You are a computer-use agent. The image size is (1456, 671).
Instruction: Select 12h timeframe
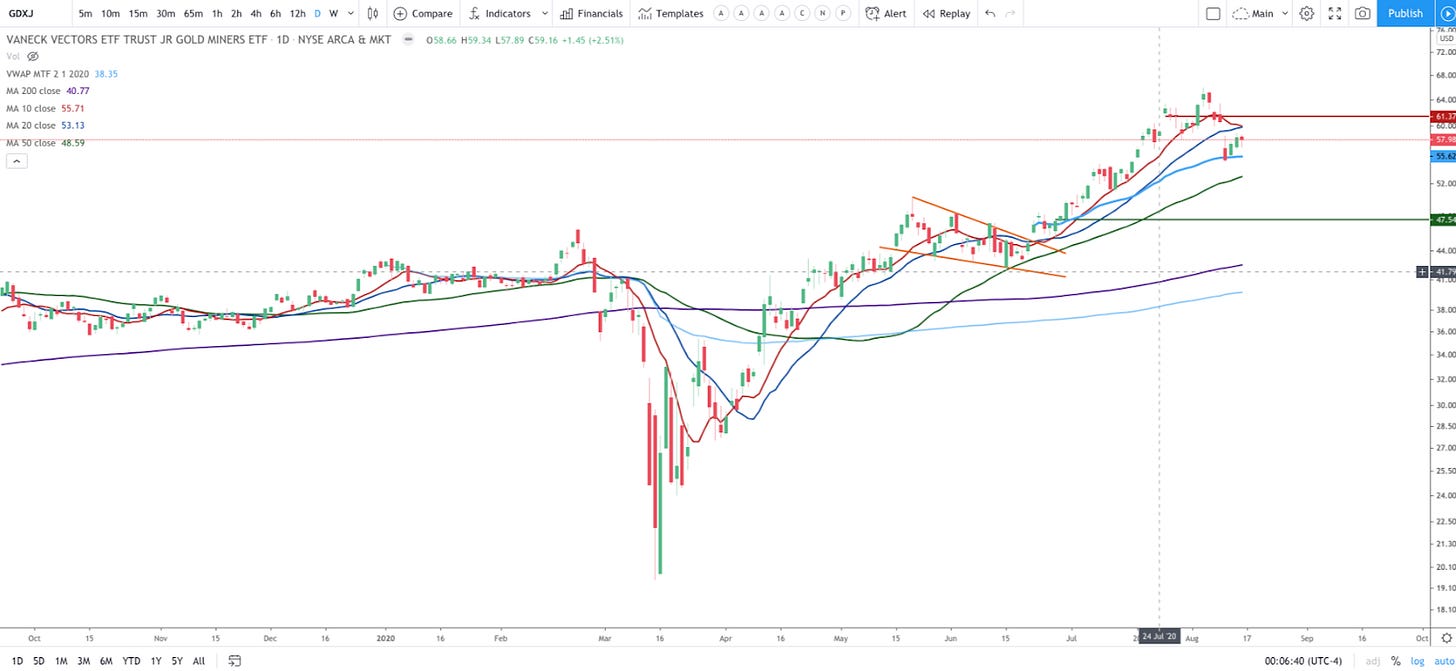297,13
